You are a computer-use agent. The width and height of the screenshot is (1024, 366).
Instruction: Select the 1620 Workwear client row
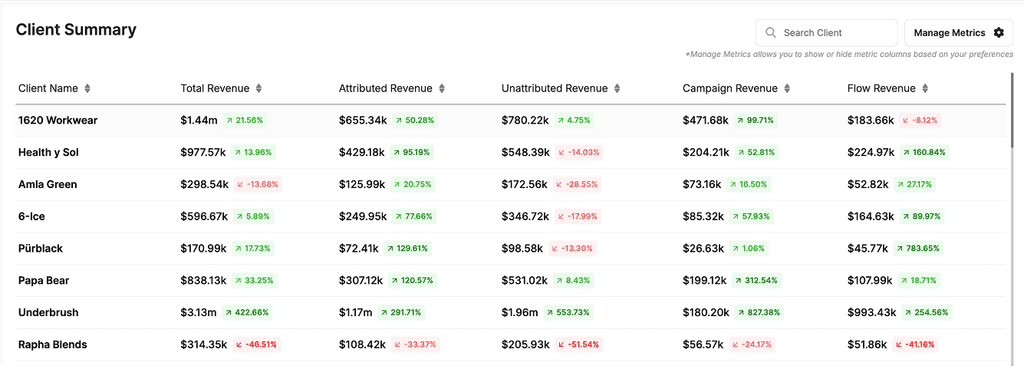click(511, 120)
